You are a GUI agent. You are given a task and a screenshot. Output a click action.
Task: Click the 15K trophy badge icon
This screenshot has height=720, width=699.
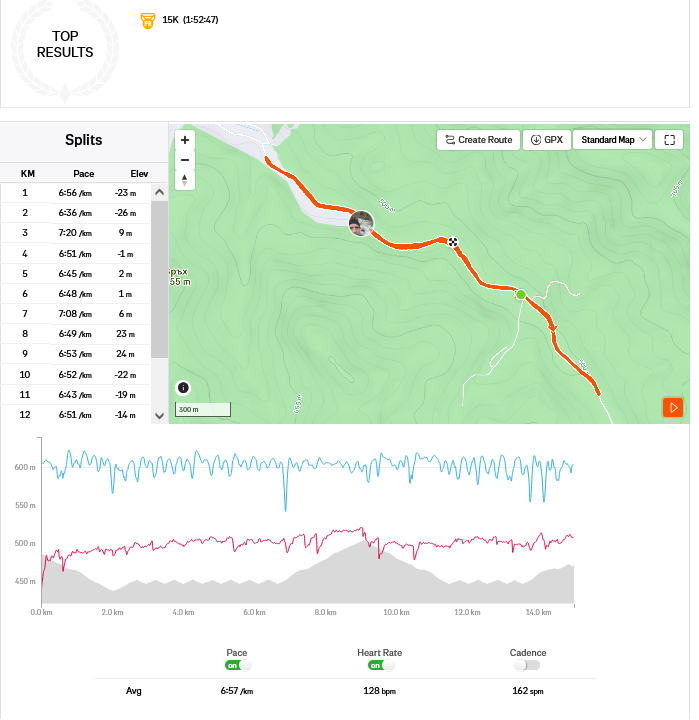click(148, 20)
